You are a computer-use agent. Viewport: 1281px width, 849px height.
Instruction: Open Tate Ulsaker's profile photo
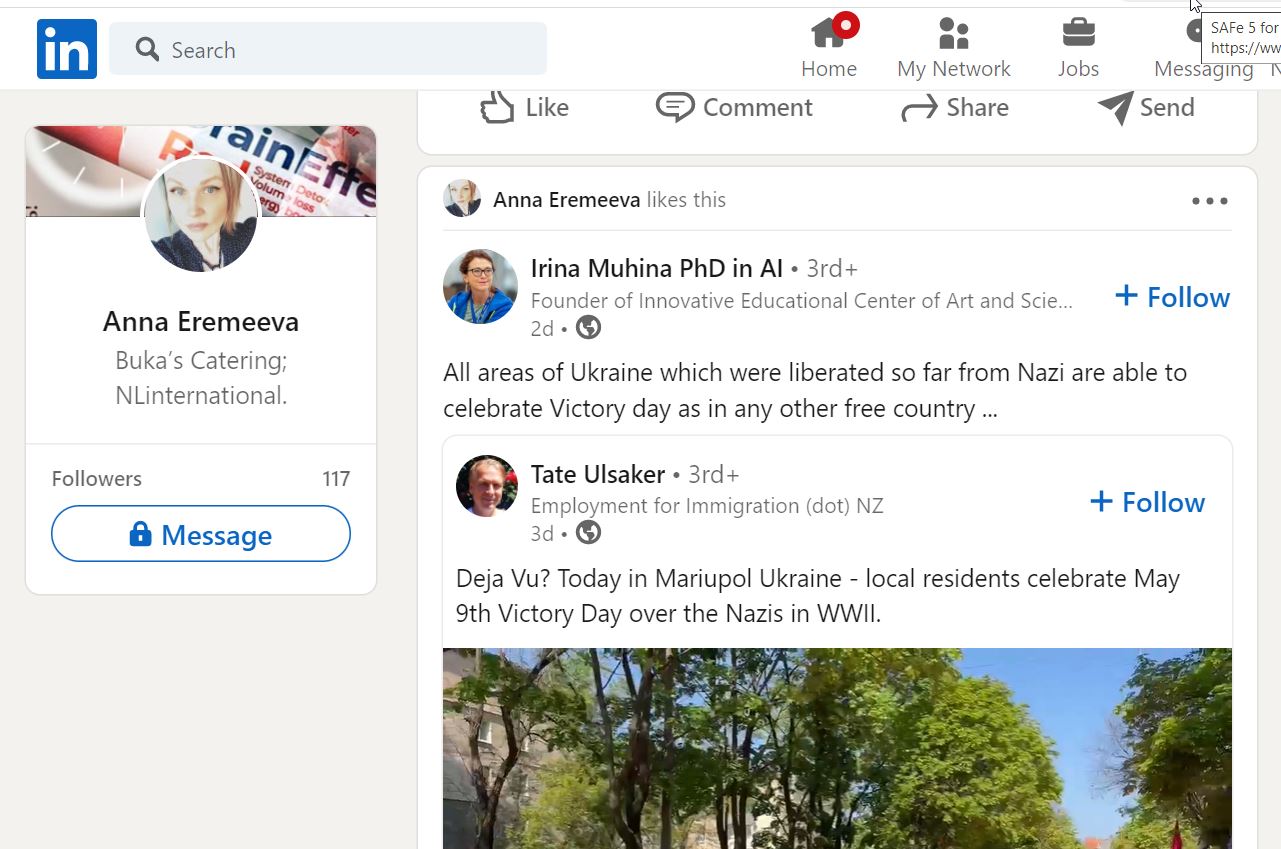487,486
